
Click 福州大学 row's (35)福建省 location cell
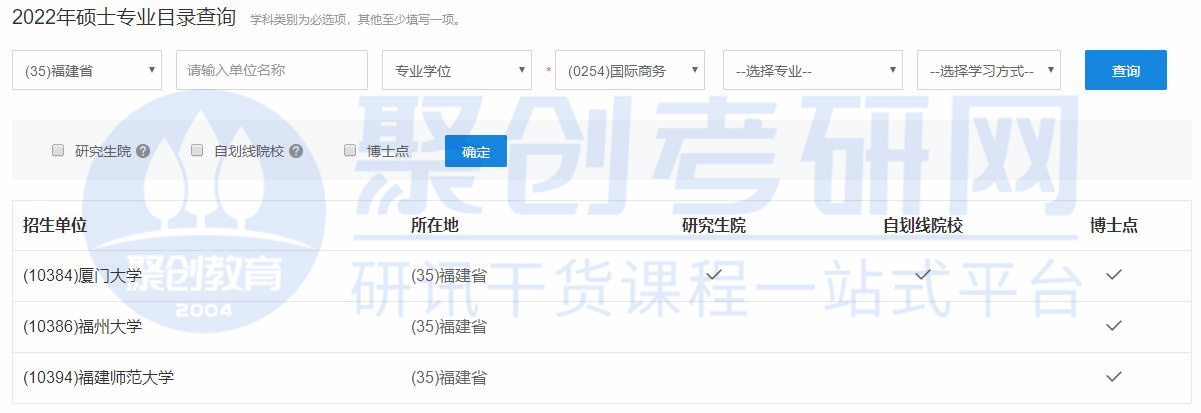pos(449,327)
